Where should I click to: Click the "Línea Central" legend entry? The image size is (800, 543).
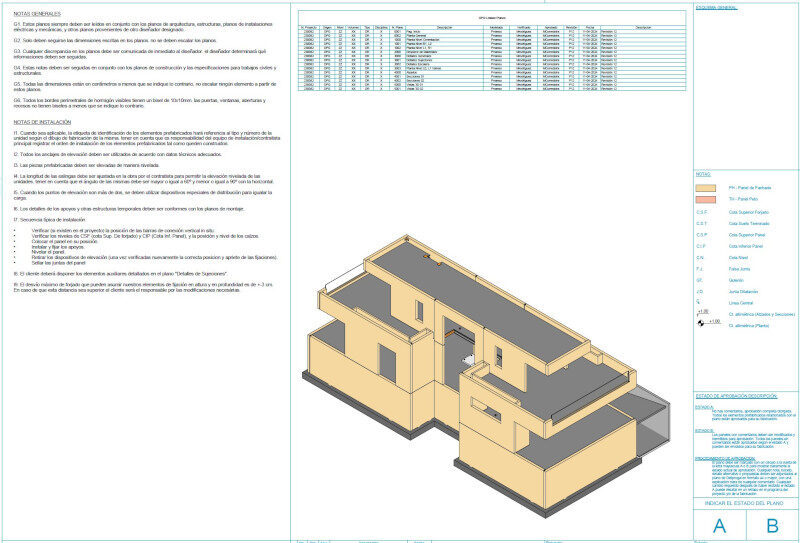[741, 303]
